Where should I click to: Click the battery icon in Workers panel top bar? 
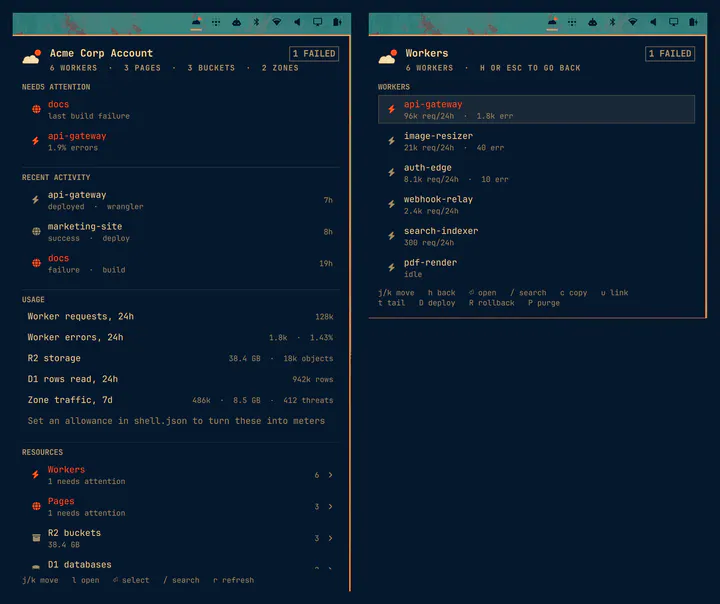coord(693,22)
